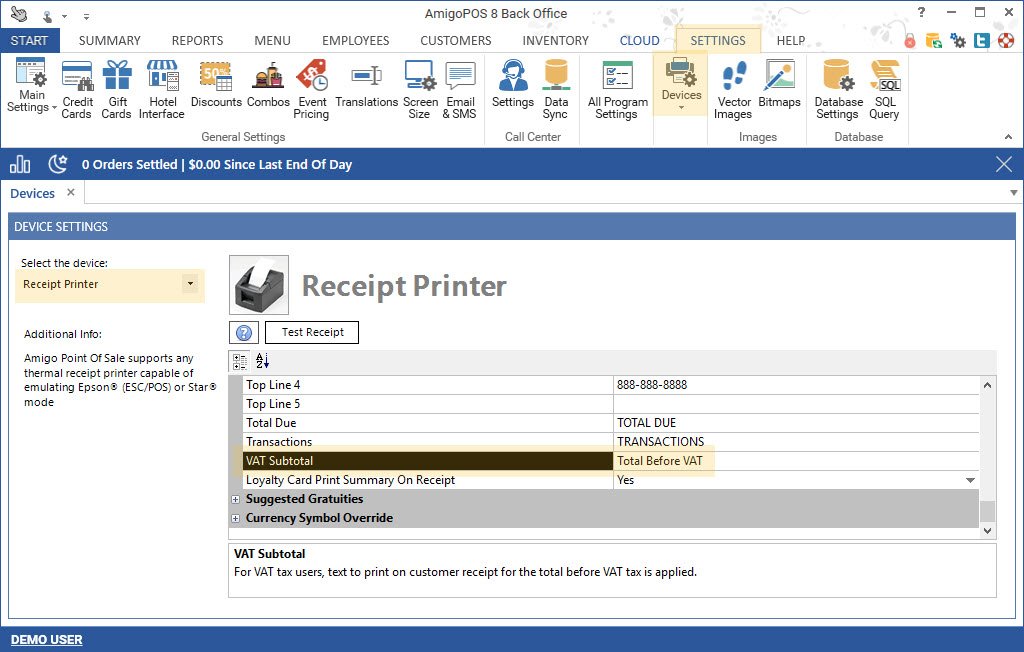This screenshot has width=1024, height=652.
Task: Switch to the INVENTORY ribbon tab
Action: tap(555, 41)
